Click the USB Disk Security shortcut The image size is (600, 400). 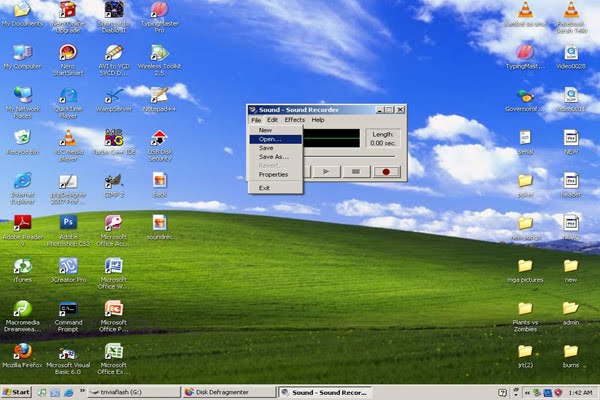pos(159,145)
